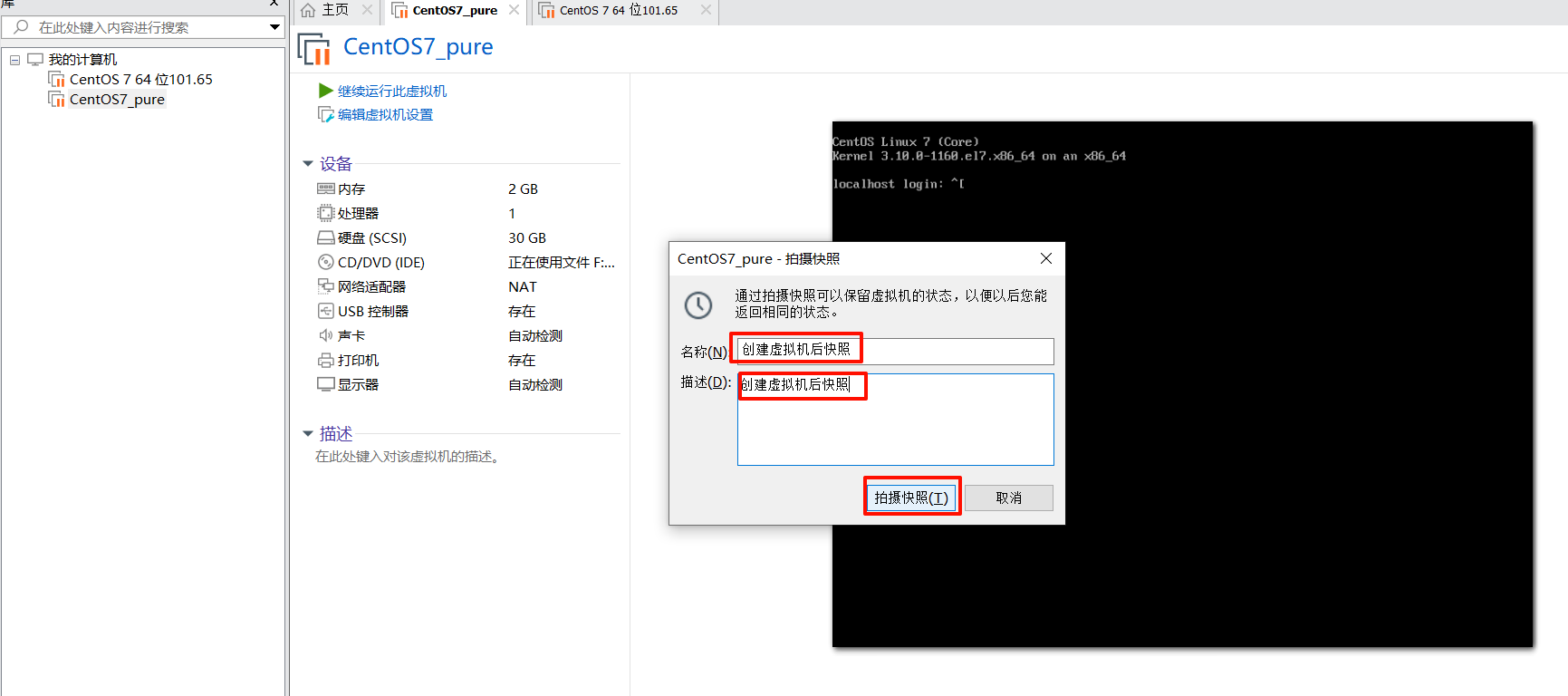Click the USB controller icon
The image size is (1568, 696).
coord(326,311)
